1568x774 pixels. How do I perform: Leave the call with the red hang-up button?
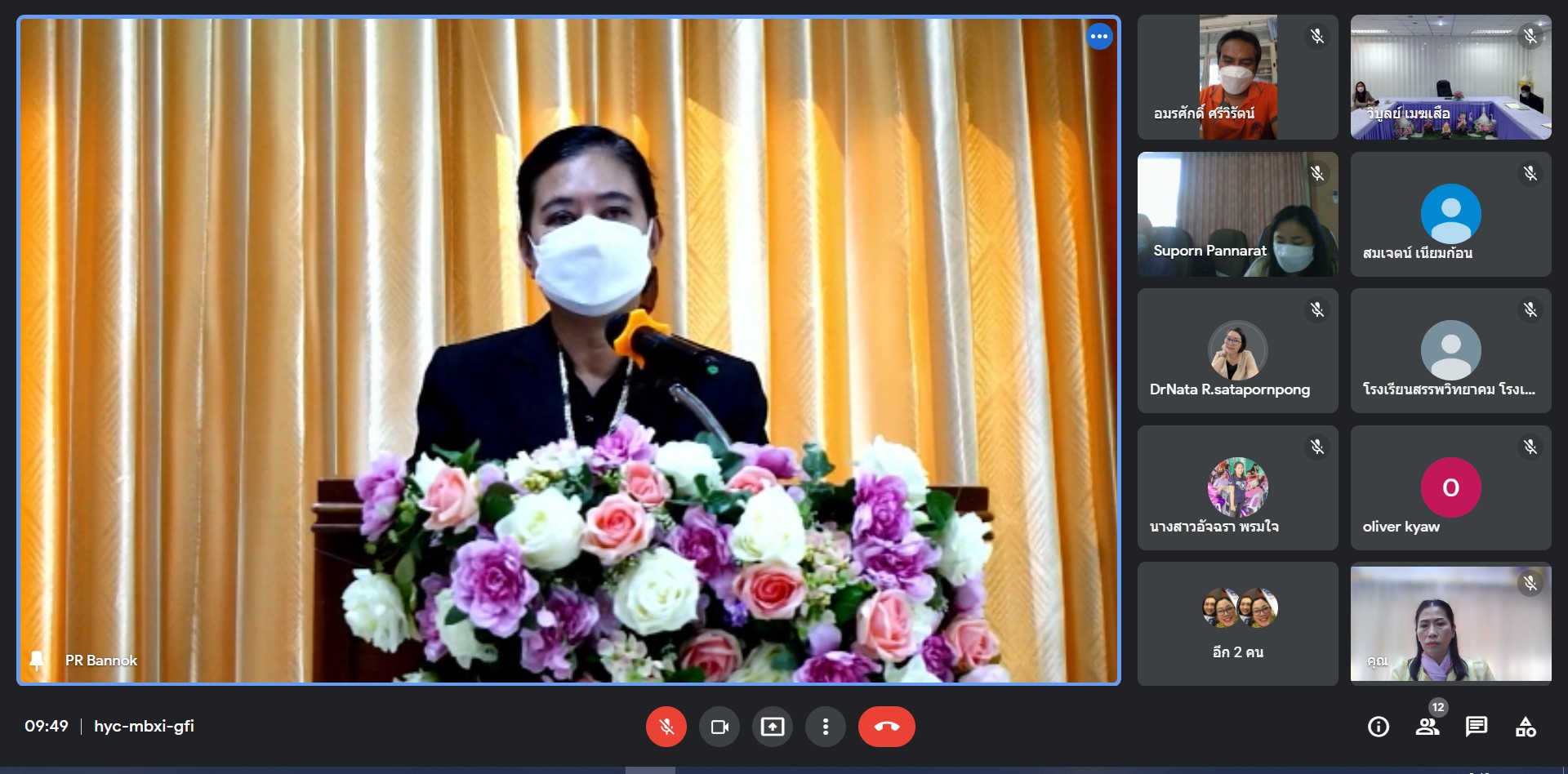point(886,727)
